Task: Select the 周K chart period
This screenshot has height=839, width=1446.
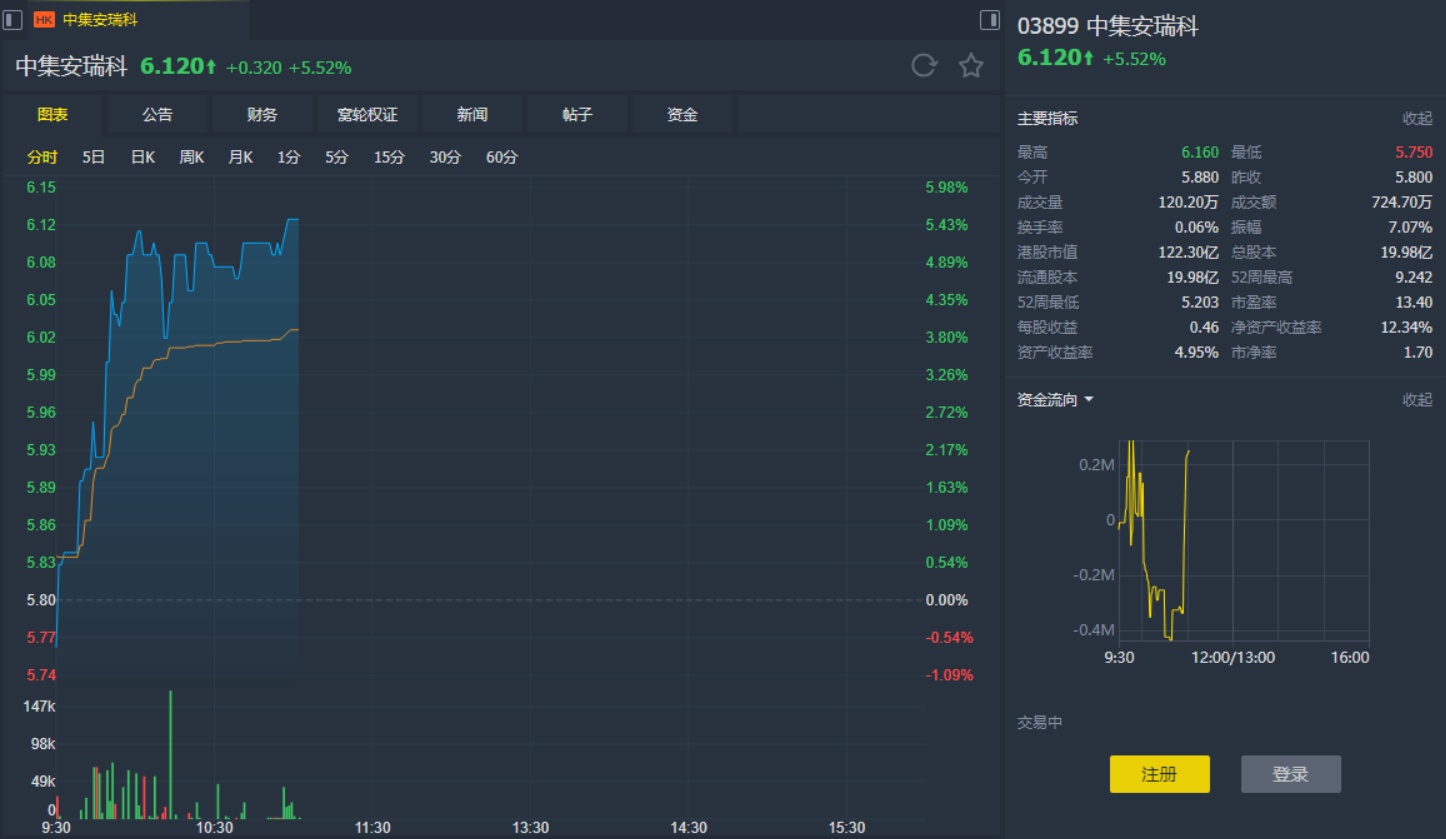Action: pos(192,157)
